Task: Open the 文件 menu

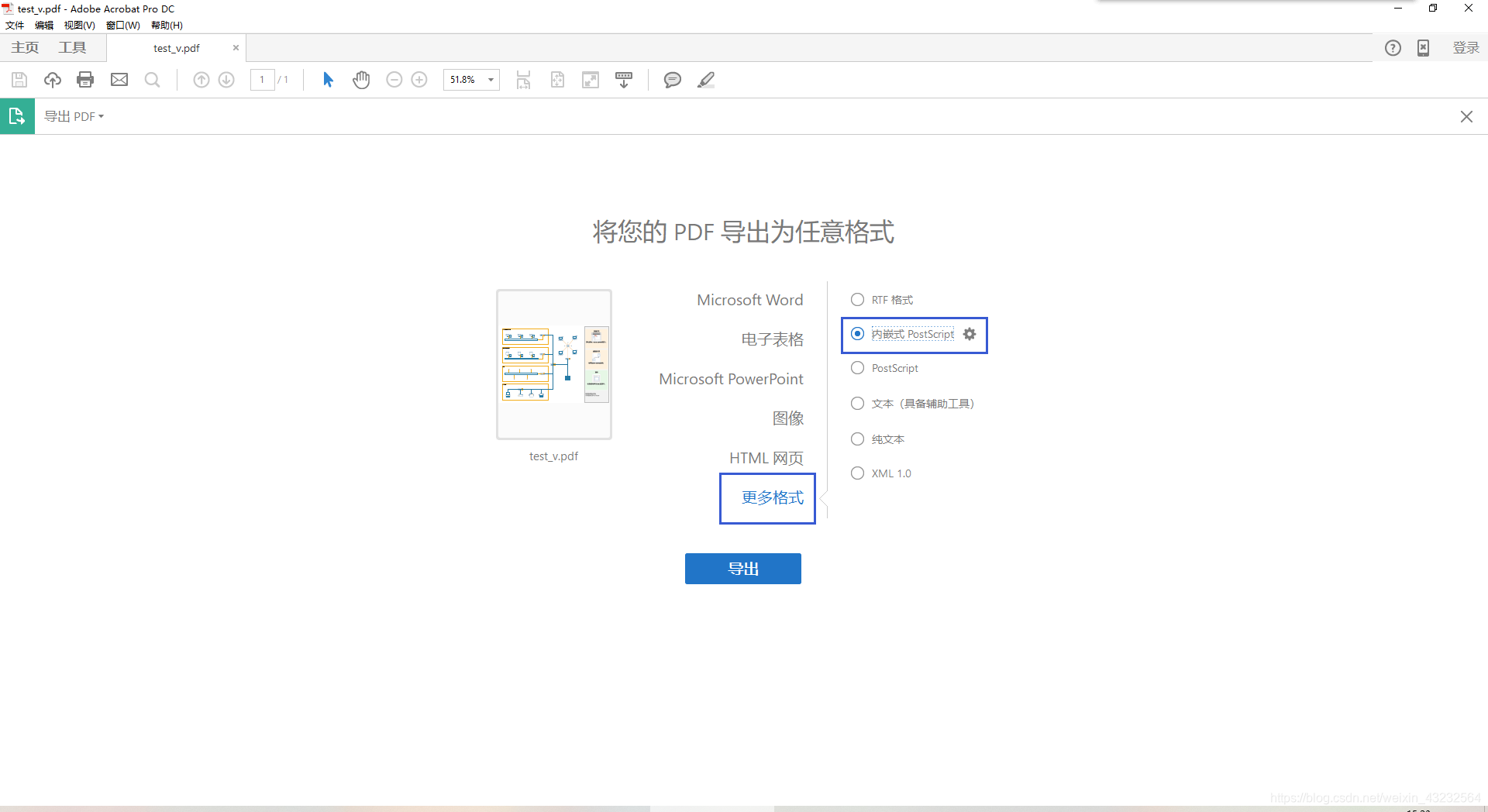Action: [15, 25]
